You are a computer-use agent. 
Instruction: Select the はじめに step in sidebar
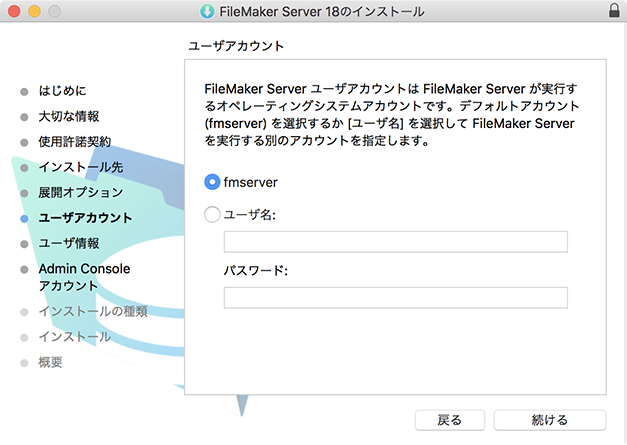[62, 91]
